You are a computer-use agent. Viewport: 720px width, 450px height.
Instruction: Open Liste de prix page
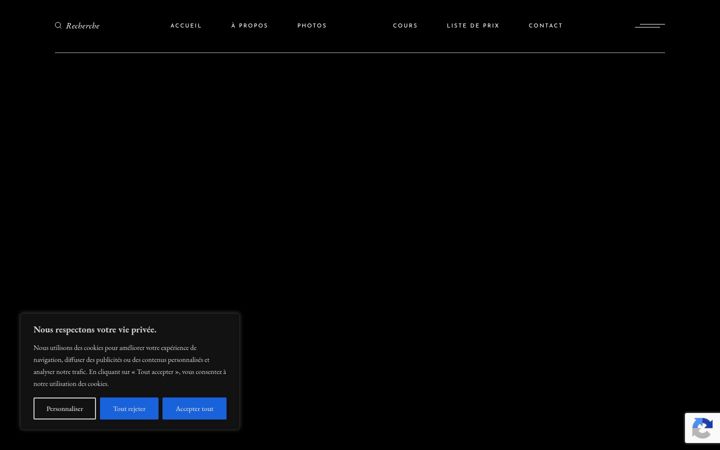coord(473,26)
